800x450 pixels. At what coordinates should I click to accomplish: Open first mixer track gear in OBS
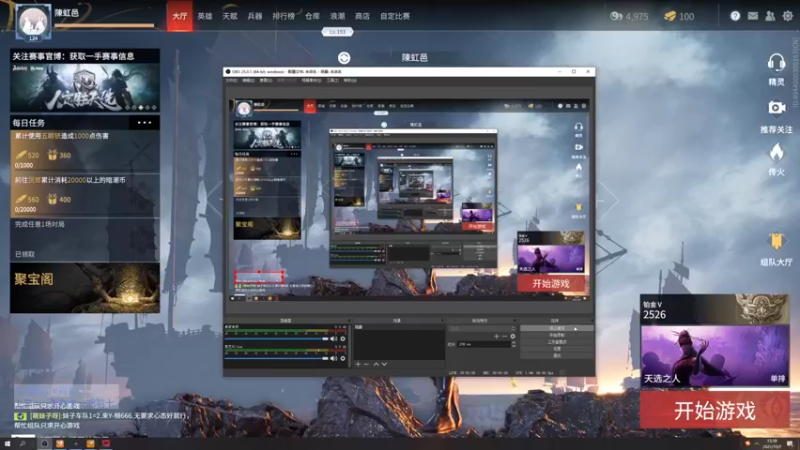click(x=343, y=339)
